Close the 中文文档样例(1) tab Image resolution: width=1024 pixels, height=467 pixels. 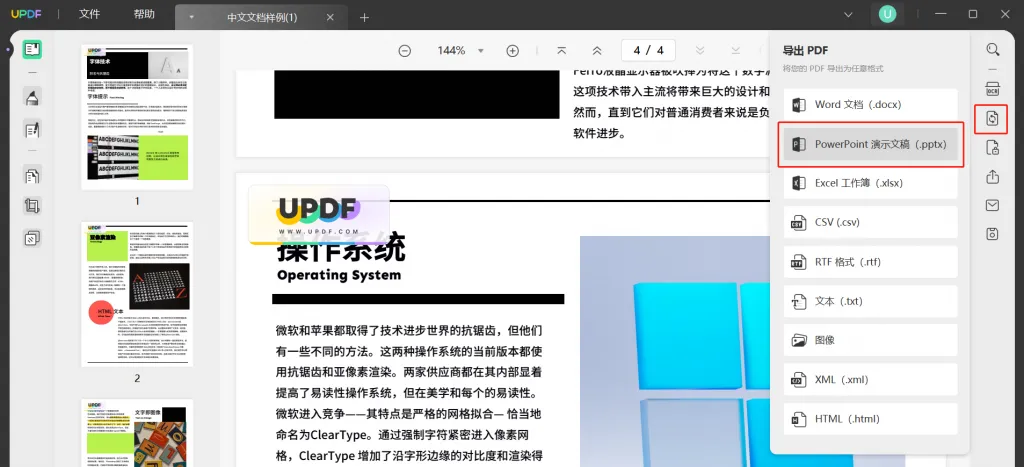330,18
